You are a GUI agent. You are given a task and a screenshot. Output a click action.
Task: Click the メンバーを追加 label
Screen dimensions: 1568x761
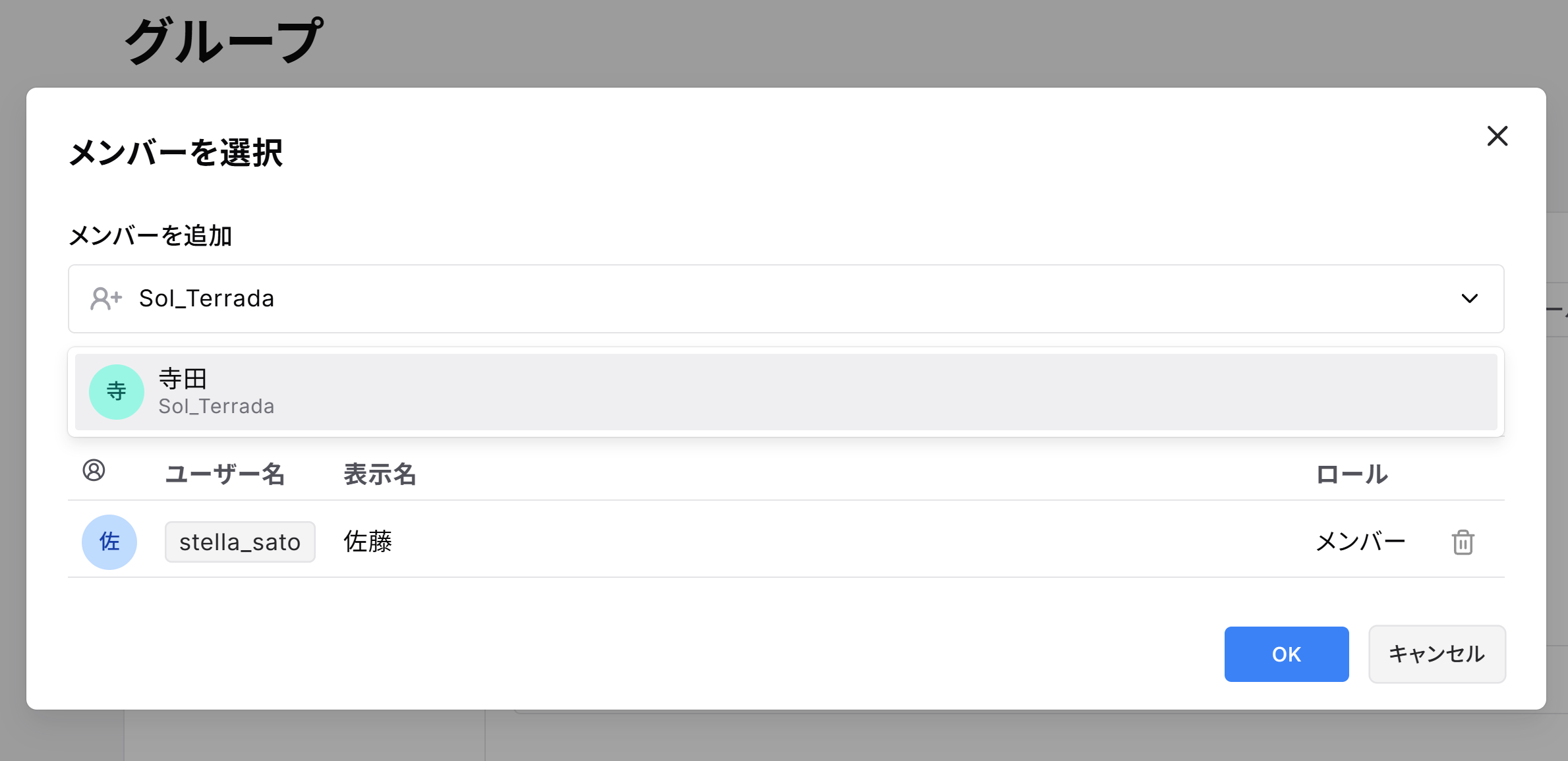(150, 235)
